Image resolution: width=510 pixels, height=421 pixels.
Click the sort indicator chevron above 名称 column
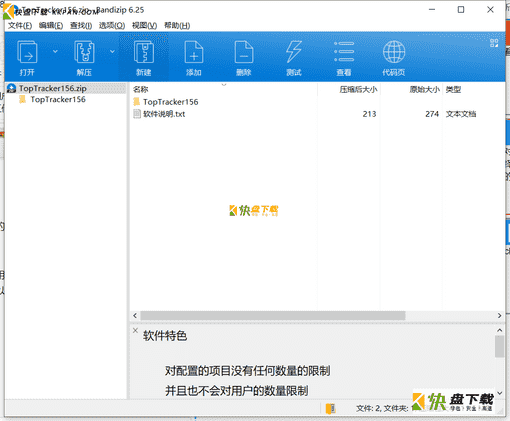[224, 84]
